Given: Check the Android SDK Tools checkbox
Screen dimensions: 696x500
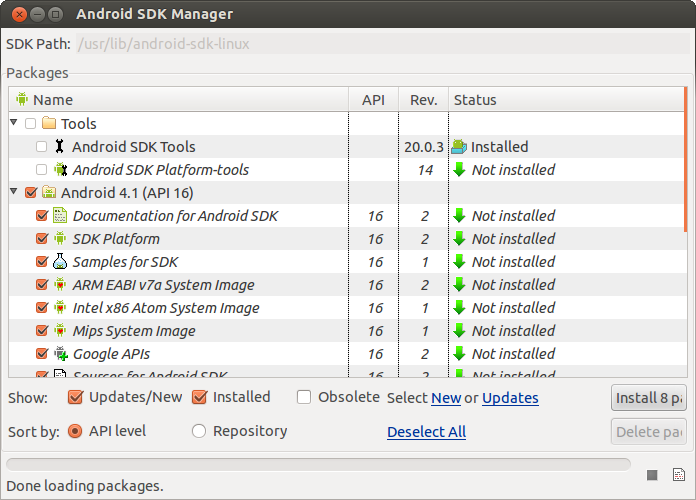Looking at the screenshot, I should 41,147.
